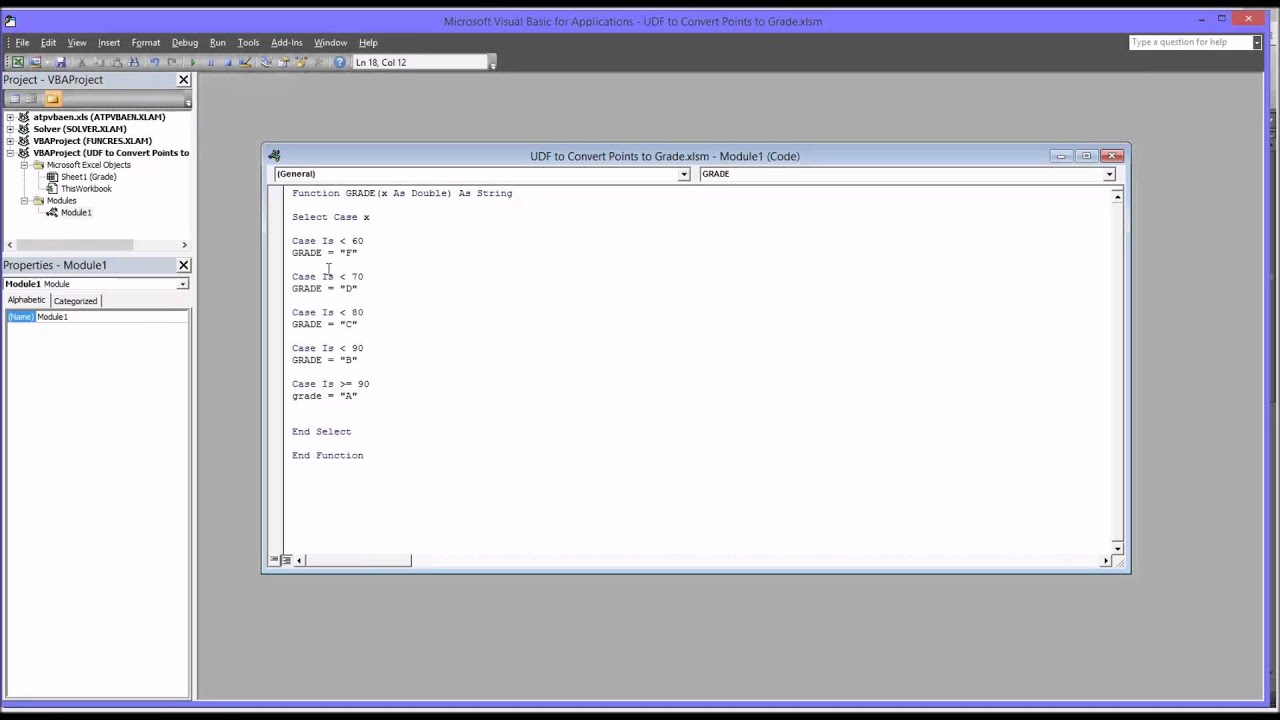This screenshot has height=720, width=1280.
Task: Expand VBAProject (FUNCRES.XLAM) project node
Action: pos(10,141)
